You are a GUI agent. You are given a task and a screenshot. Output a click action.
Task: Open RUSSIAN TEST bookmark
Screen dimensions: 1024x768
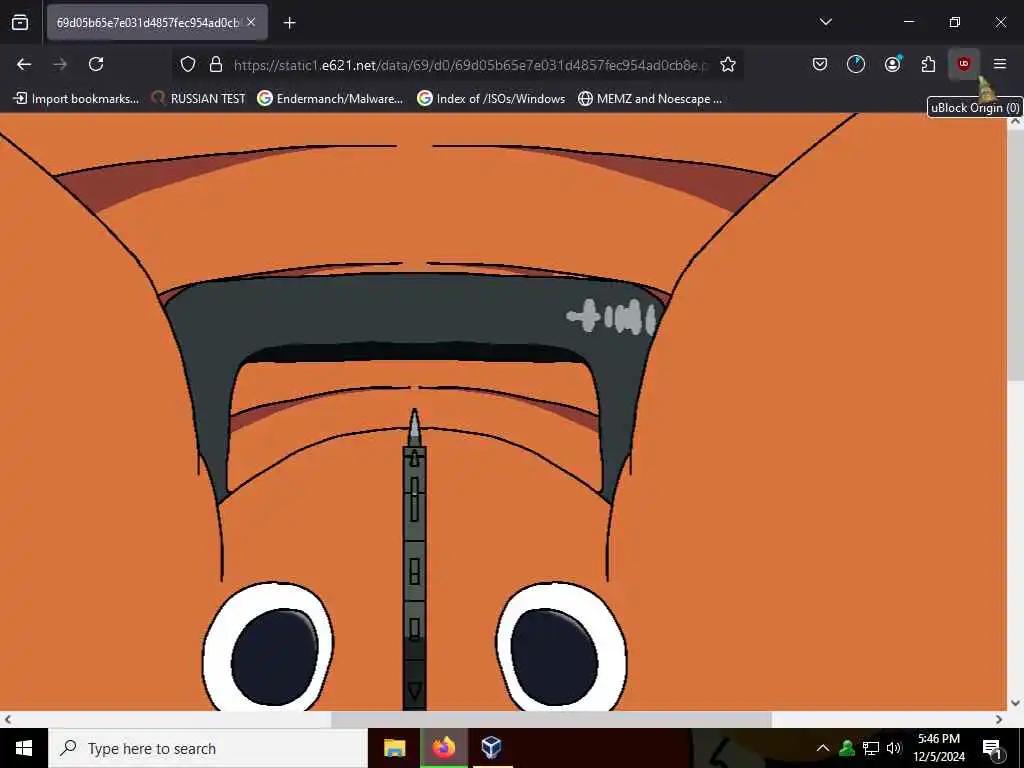pos(199,99)
